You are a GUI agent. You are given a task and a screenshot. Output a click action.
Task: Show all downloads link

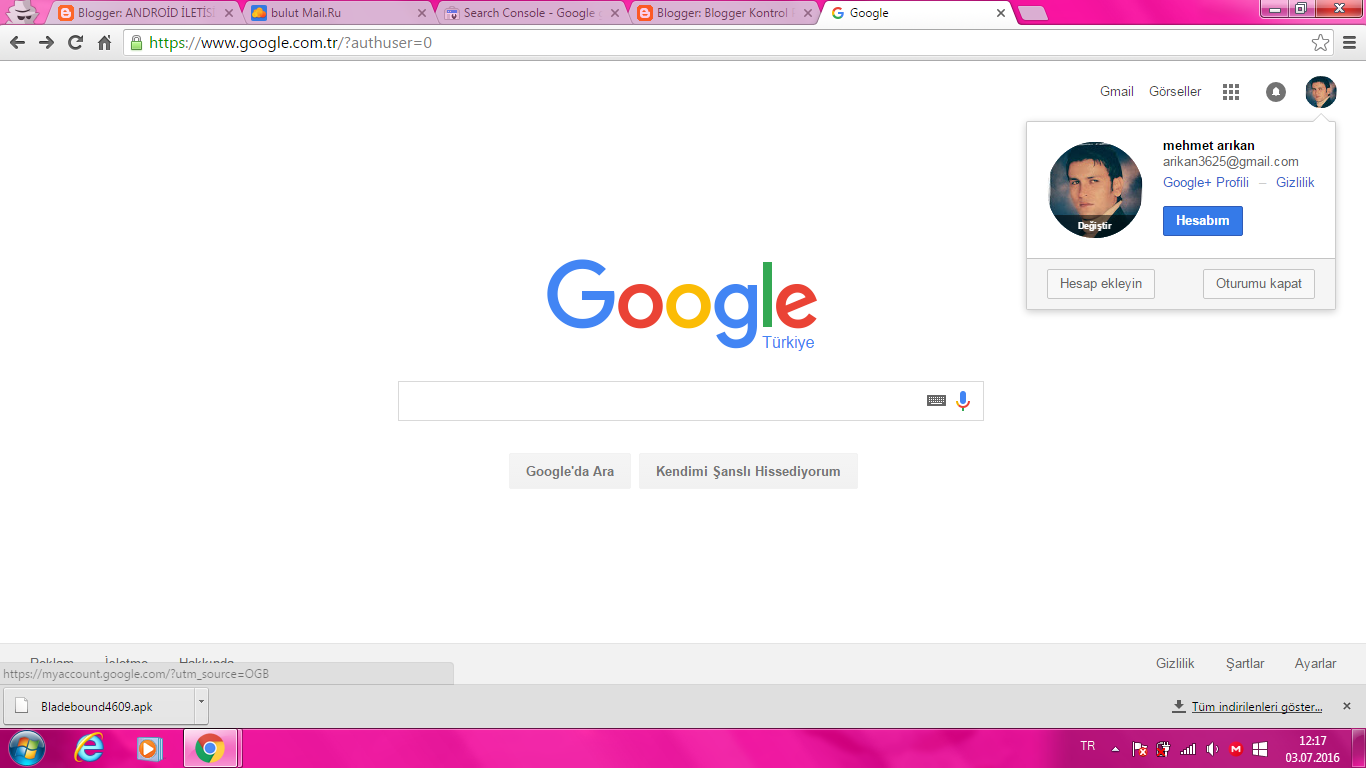pyautogui.click(x=1256, y=707)
